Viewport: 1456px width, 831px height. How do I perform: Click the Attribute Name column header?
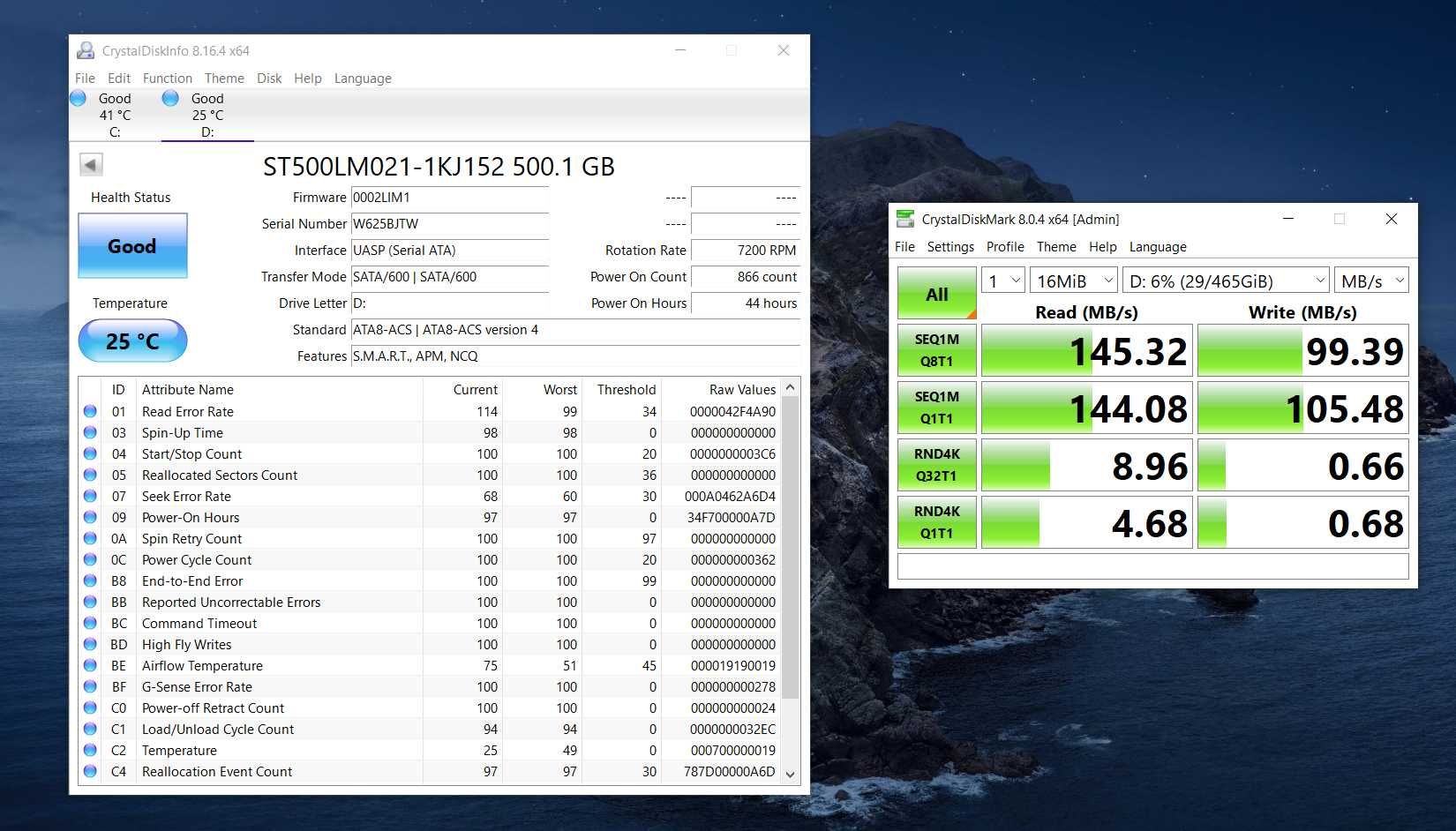pyautogui.click(x=280, y=389)
